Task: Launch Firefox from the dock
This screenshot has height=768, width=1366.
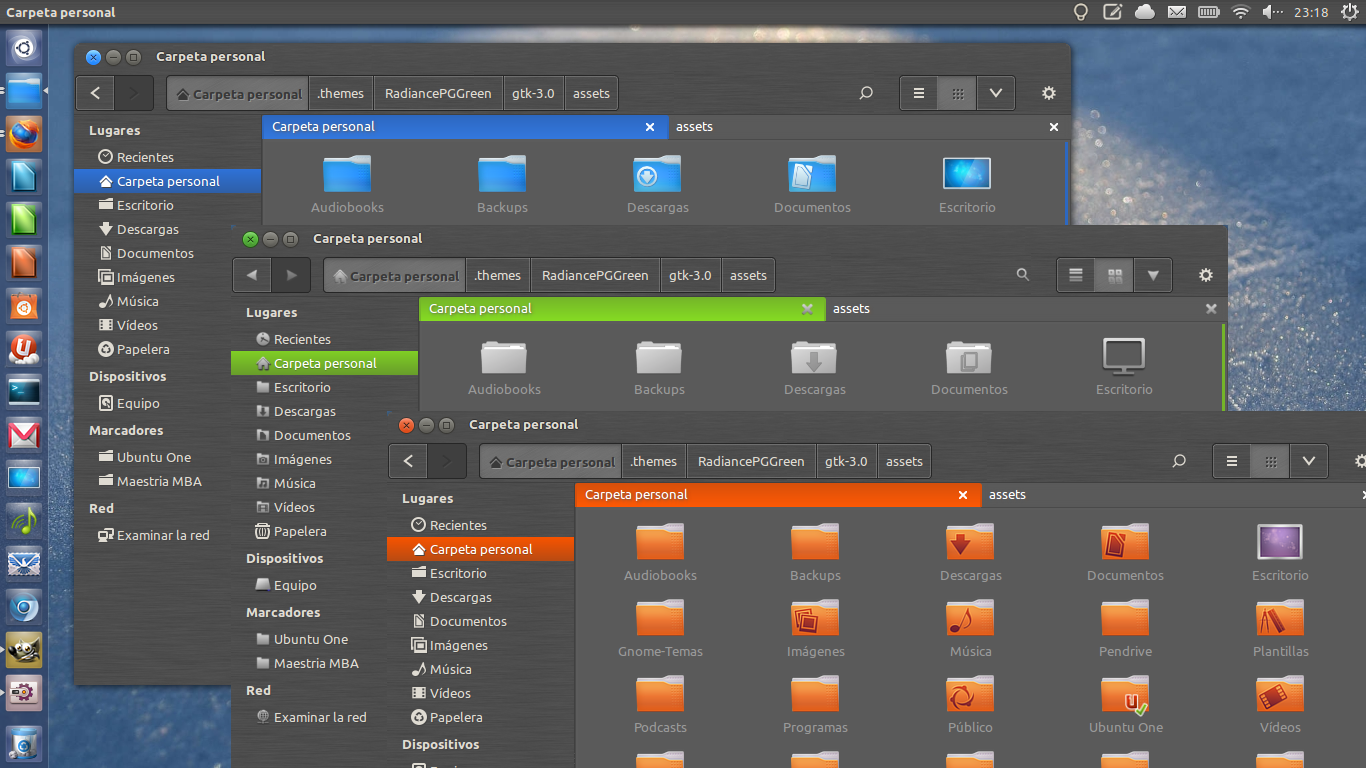Action: (x=24, y=133)
